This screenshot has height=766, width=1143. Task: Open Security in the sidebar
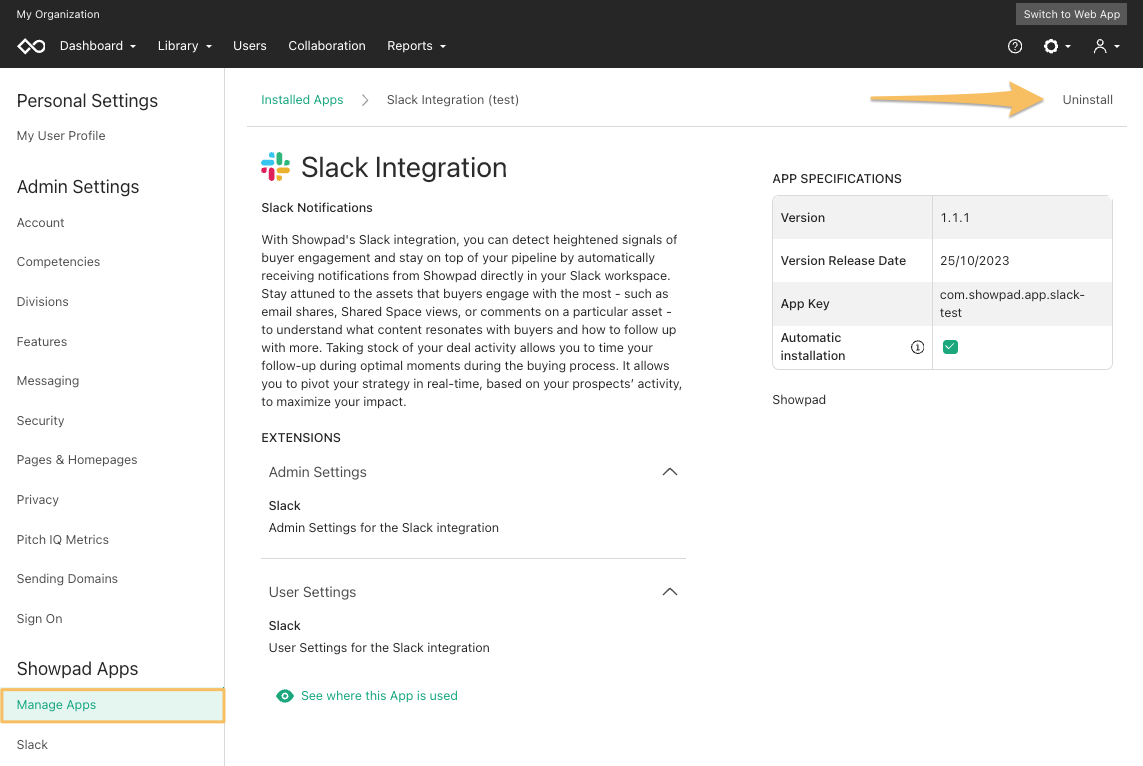(x=40, y=421)
